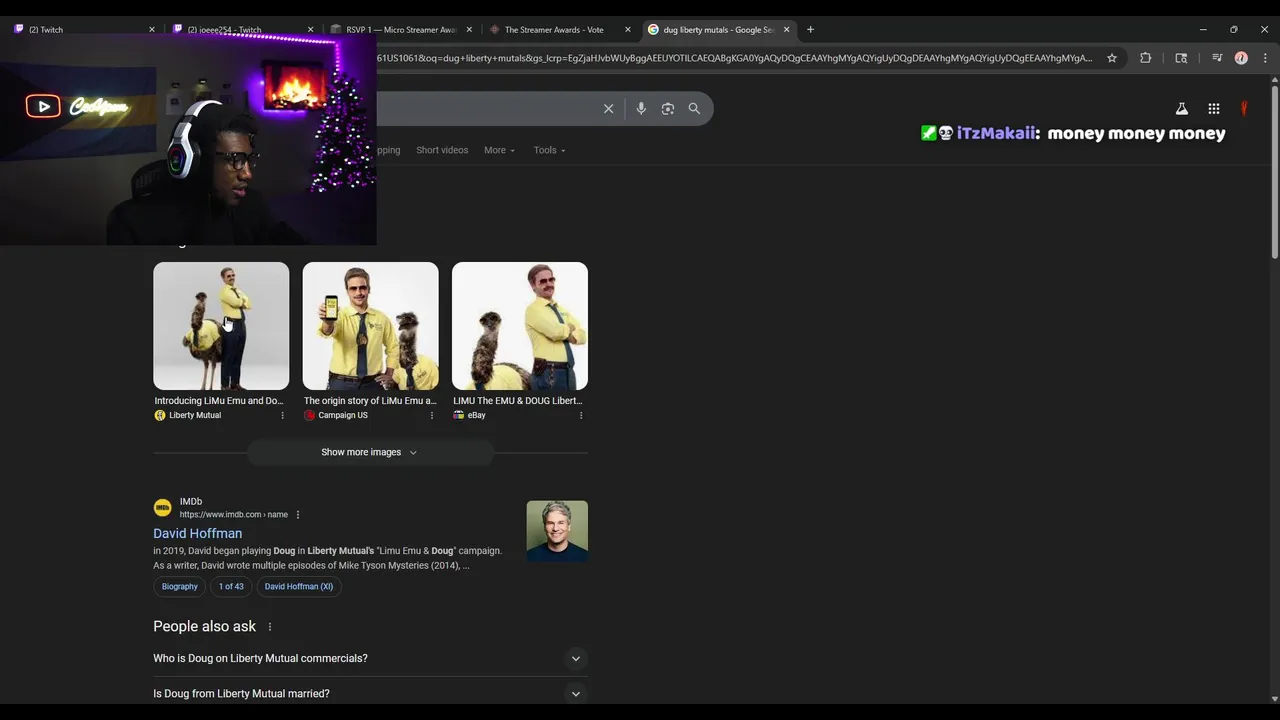Open options menu beside IMDb result

tap(298, 515)
